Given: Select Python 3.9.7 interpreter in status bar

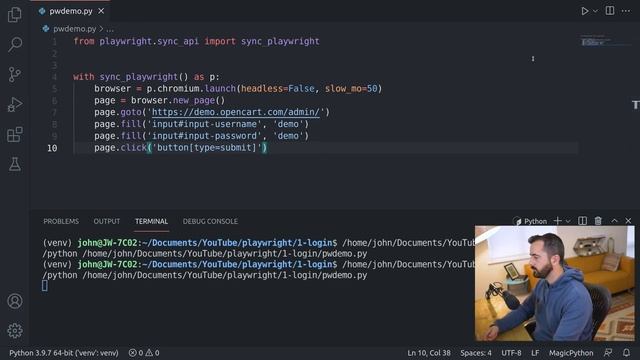Looking at the screenshot, I should point(64,353).
